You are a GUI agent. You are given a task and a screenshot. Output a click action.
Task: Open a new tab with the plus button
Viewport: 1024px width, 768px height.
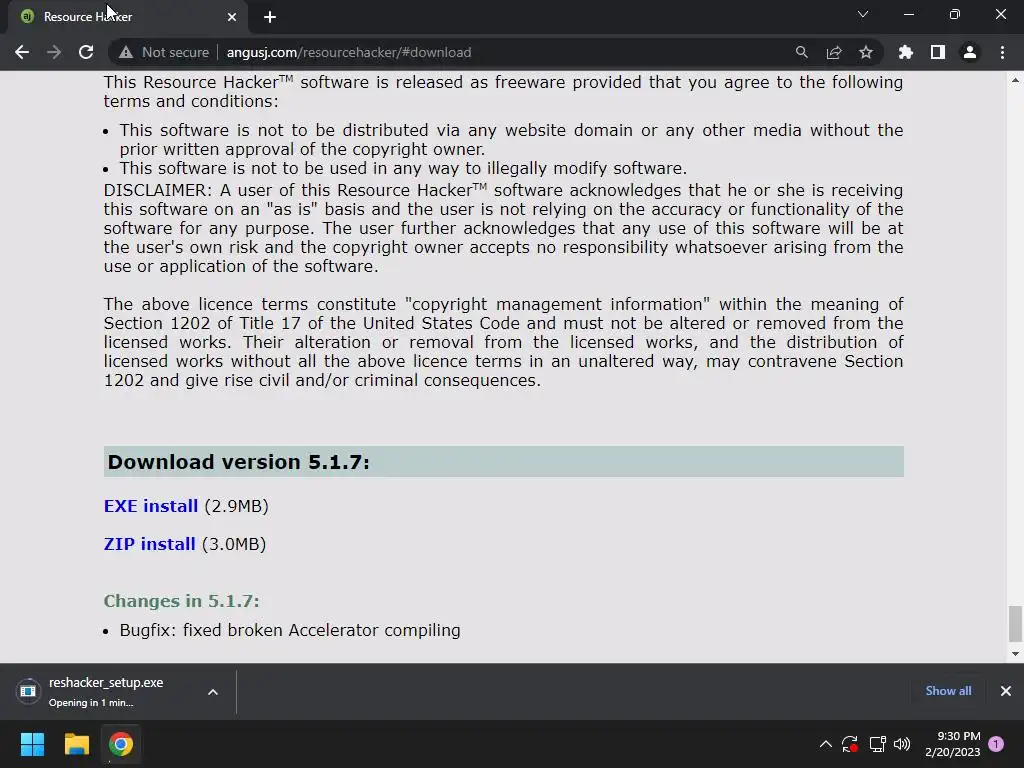coord(270,17)
